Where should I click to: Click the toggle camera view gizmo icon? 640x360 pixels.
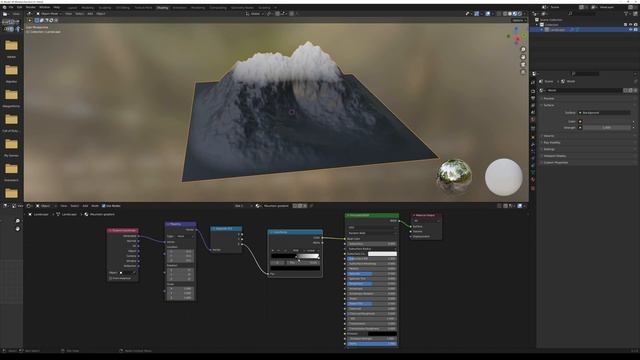pos(523,64)
